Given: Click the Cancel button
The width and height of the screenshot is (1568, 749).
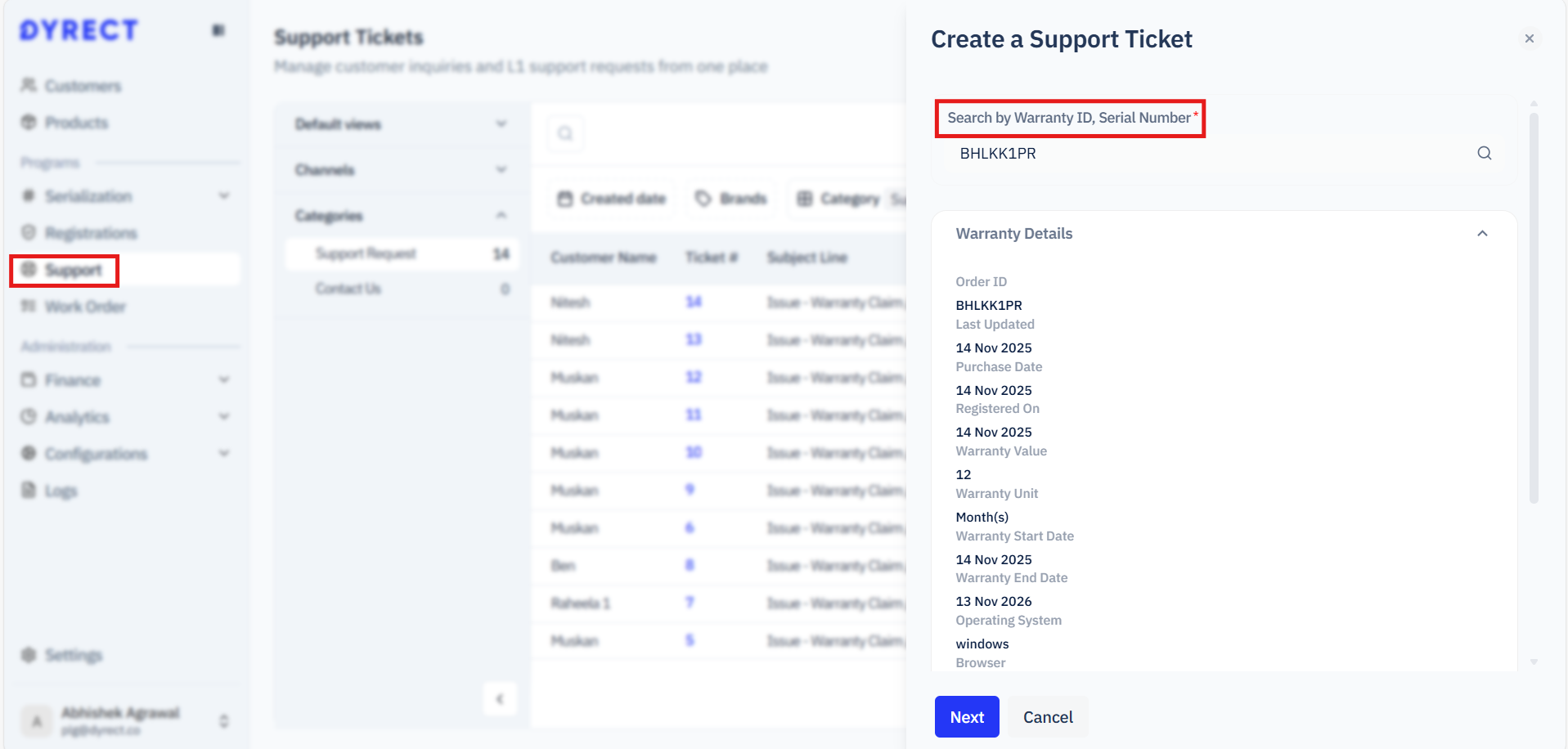Looking at the screenshot, I should pyautogui.click(x=1047, y=717).
